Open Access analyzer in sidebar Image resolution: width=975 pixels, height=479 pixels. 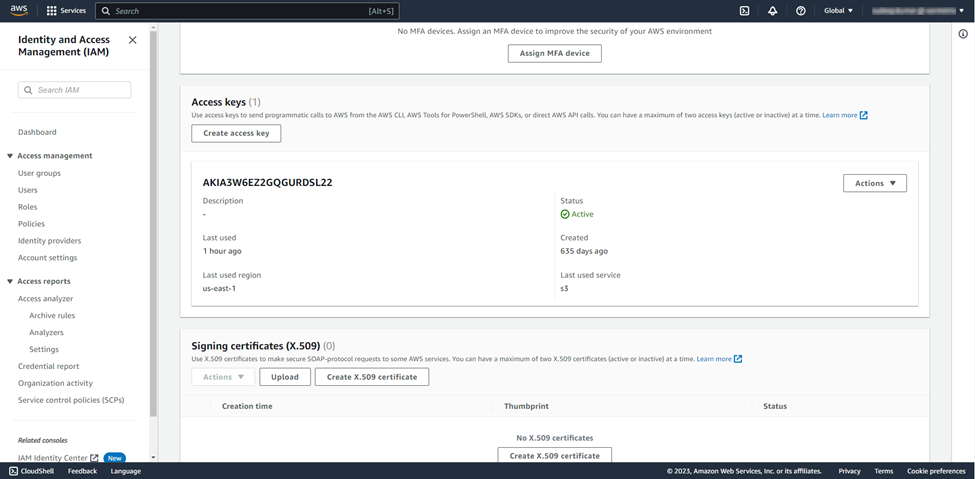(x=45, y=299)
